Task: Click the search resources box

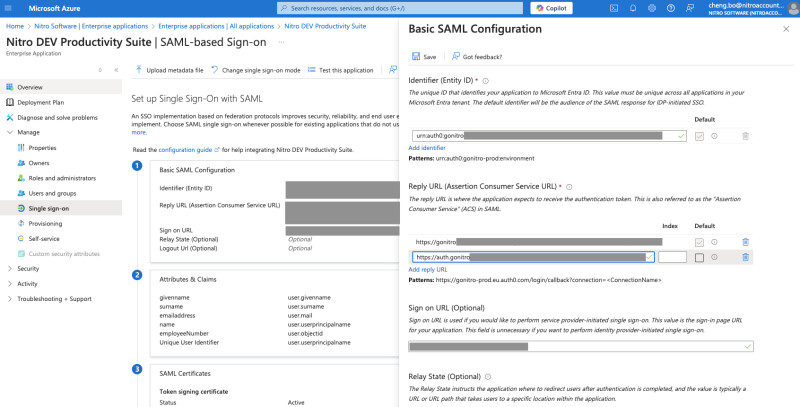Action: [x=400, y=8]
